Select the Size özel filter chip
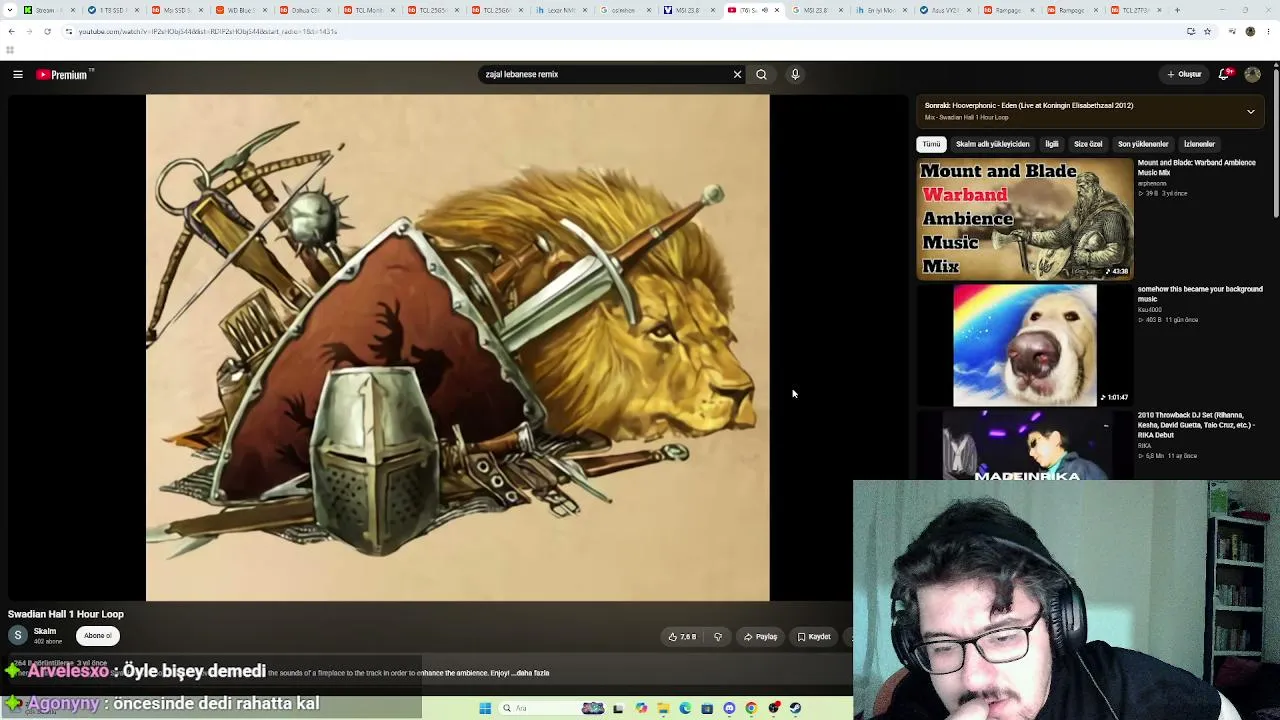 [x=1088, y=144]
